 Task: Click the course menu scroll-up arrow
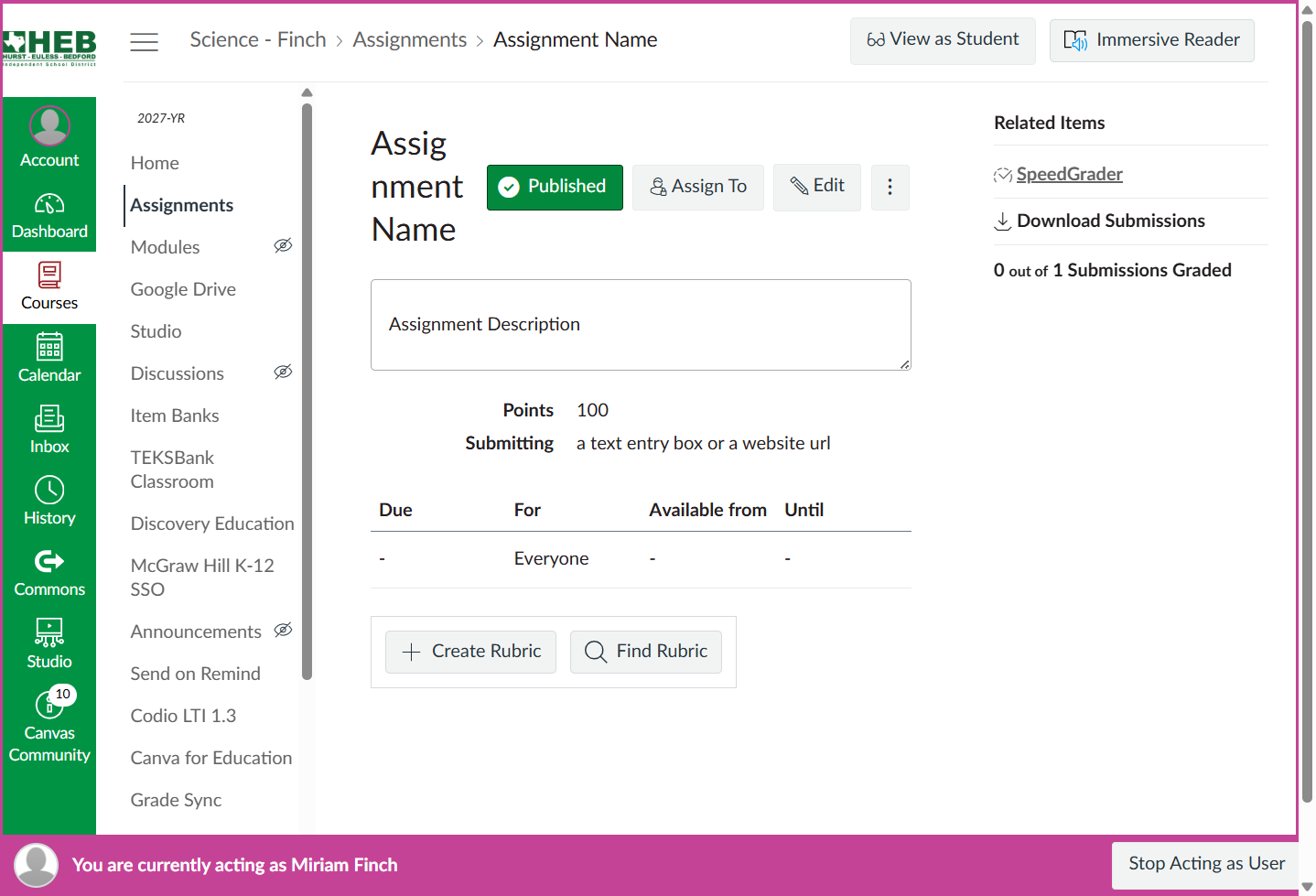(307, 92)
